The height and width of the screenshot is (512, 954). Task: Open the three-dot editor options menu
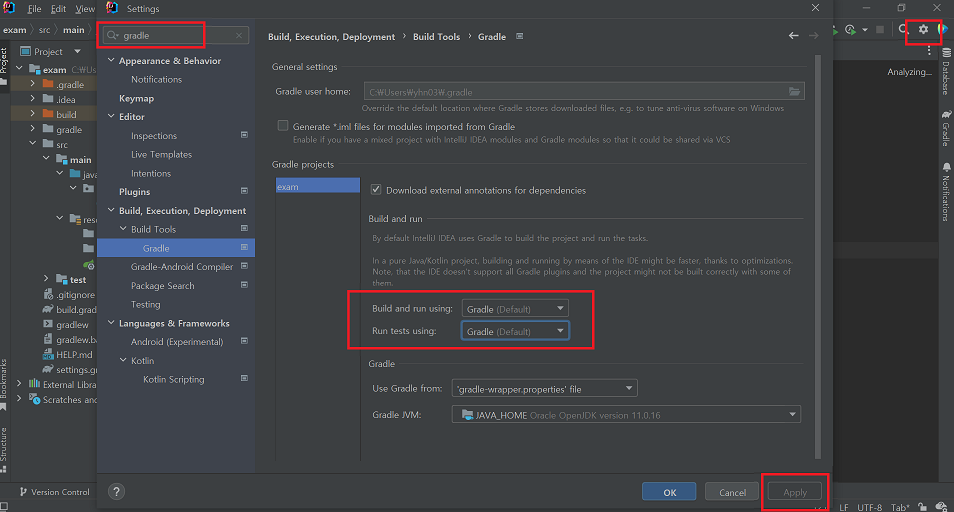pos(929,51)
